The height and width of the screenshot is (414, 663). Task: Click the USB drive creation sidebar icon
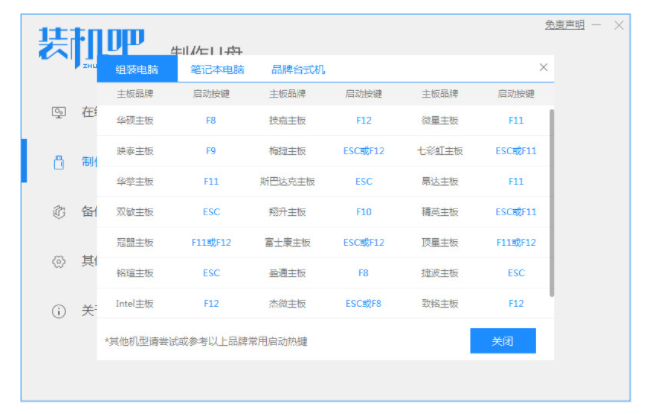pyautogui.click(x=59, y=161)
